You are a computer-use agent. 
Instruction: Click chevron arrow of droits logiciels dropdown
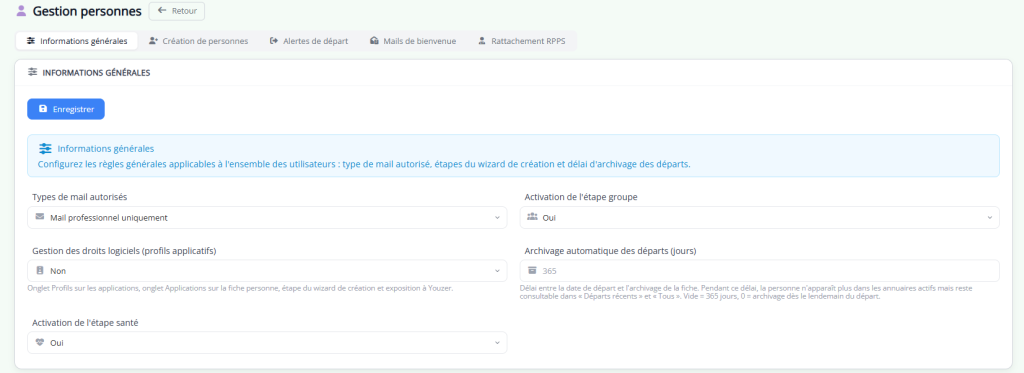[x=497, y=270]
